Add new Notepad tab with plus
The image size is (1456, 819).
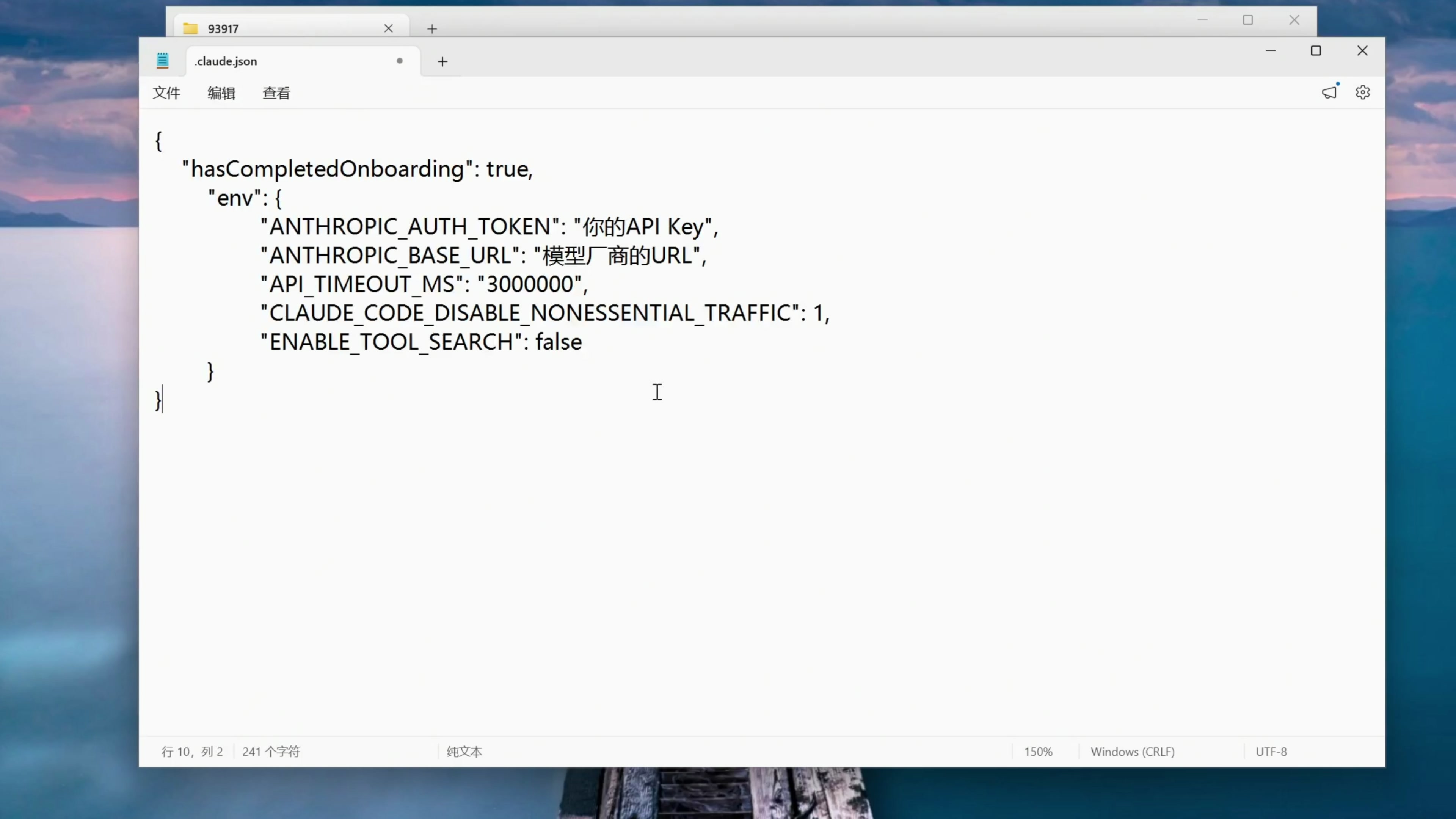[442, 61]
